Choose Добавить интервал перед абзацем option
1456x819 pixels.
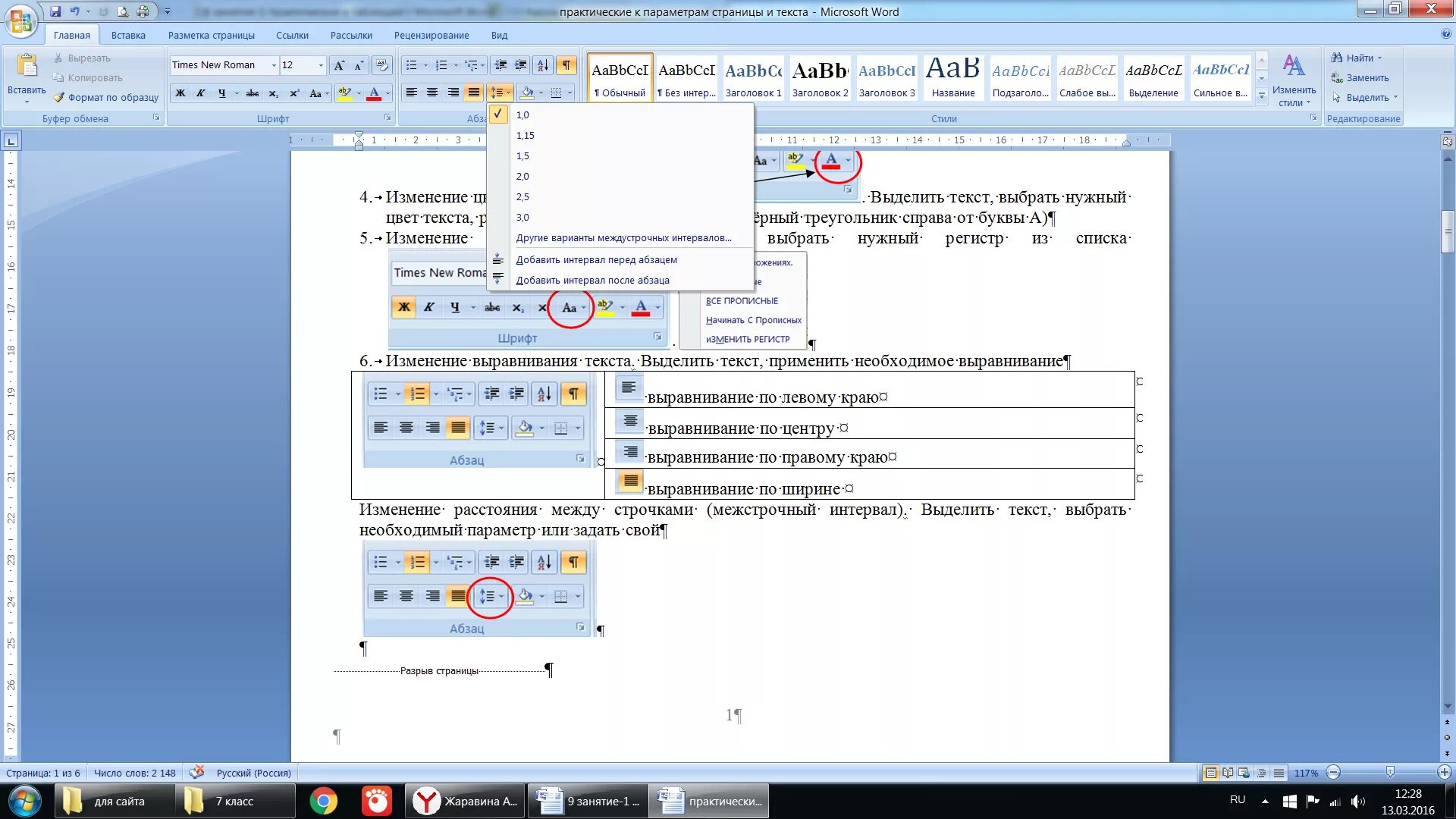596,259
